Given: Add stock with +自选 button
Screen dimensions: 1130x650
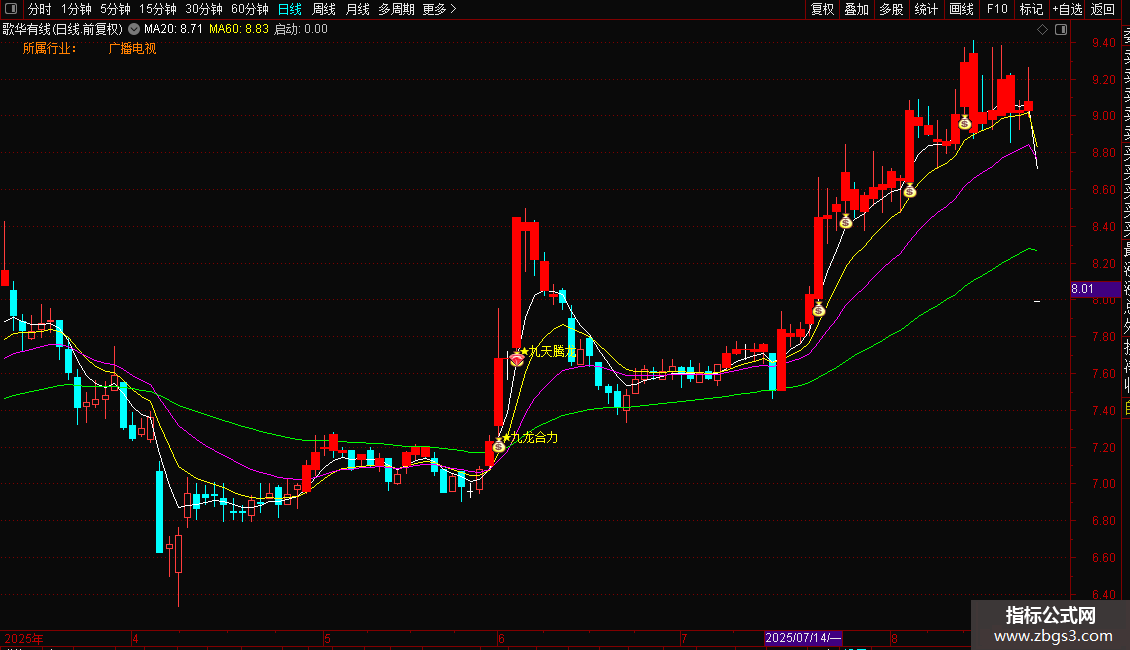Looking at the screenshot, I should (1067, 9).
